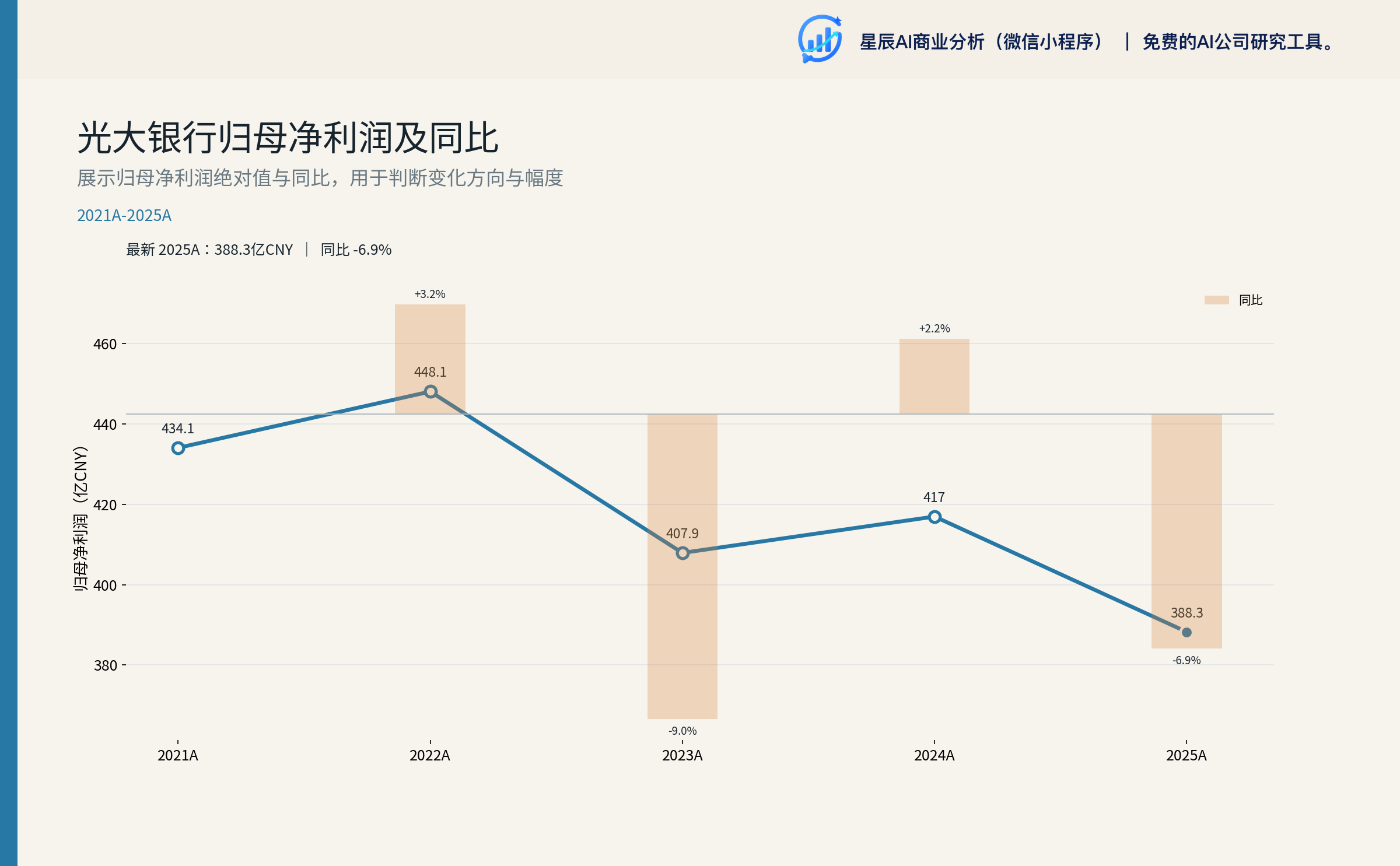Click the 388.3 data label

coord(1187,613)
